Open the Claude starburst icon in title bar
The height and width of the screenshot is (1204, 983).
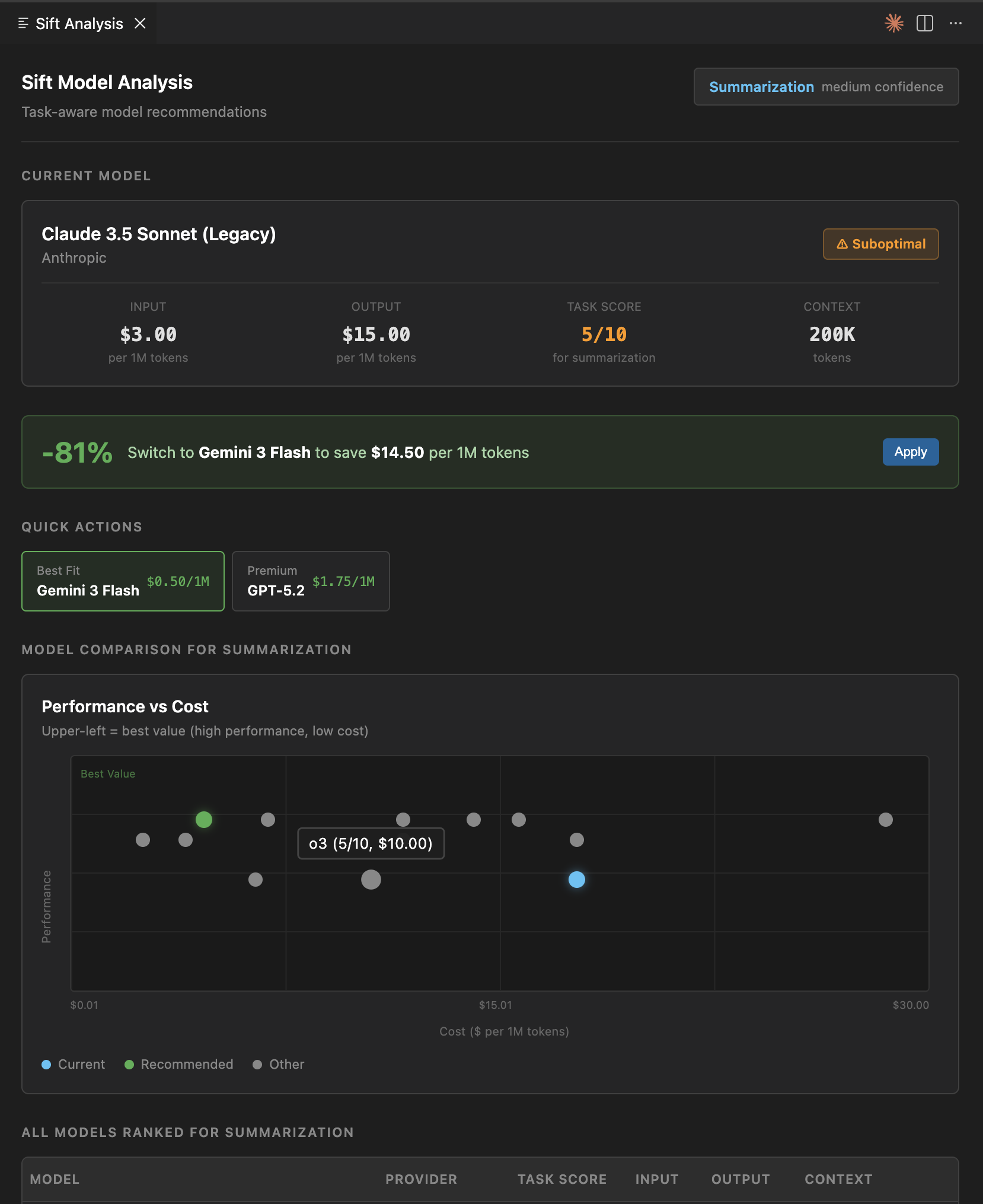pyautogui.click(x=893, y=23)
